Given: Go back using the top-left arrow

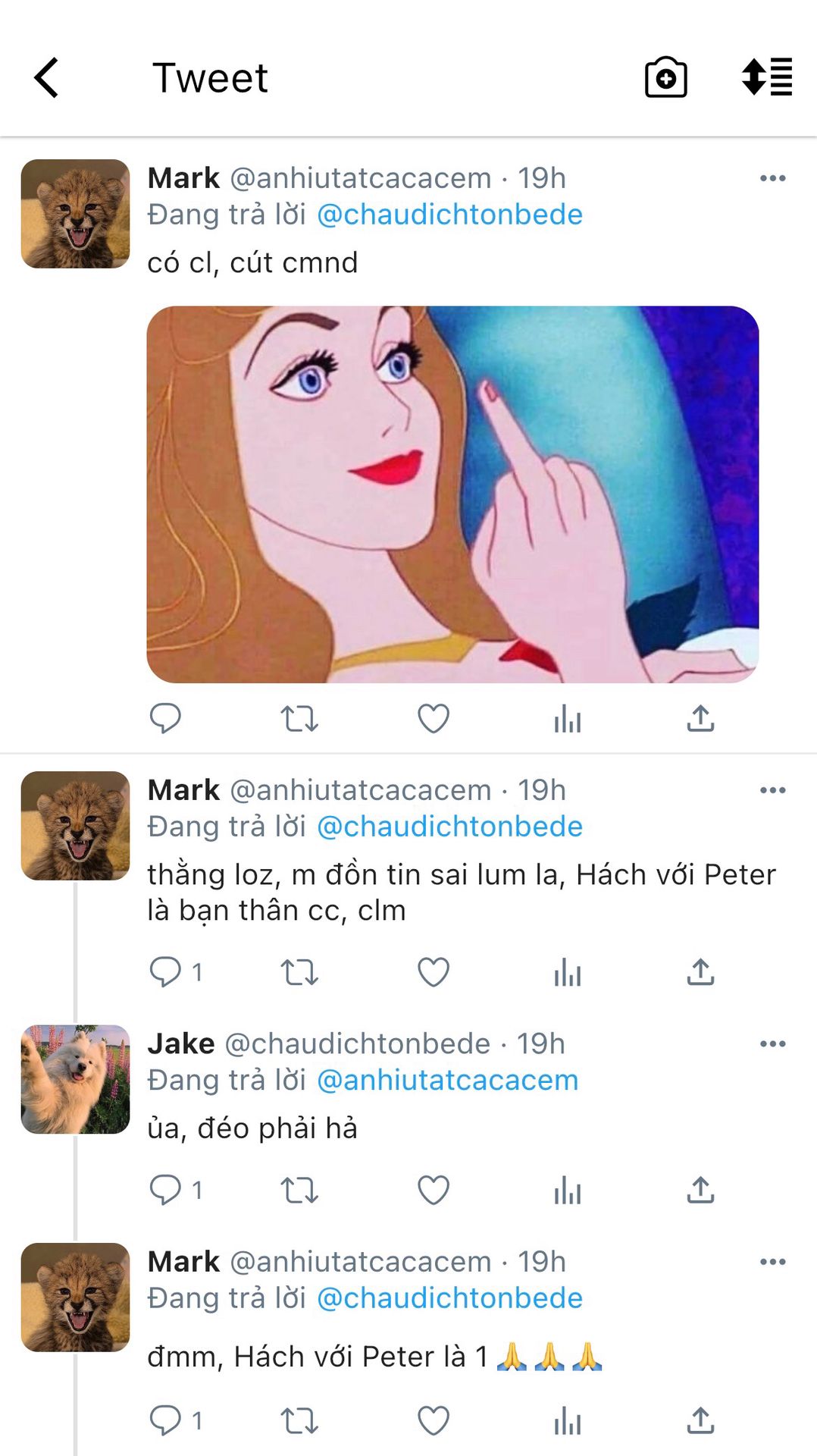Looking at the screenshot, I should (46, 77).
